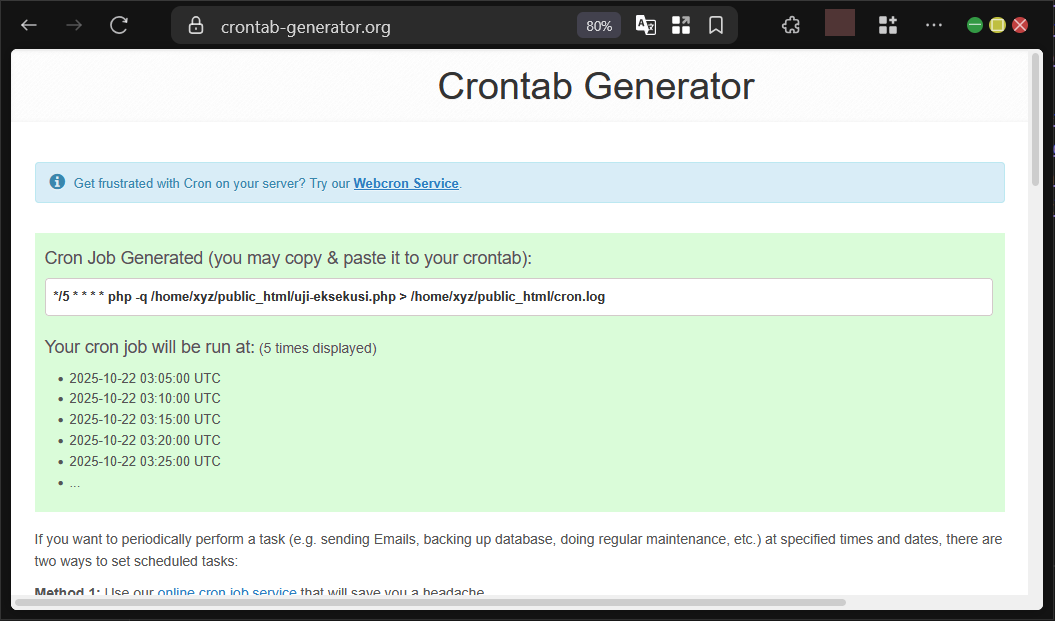Maximize window with the yellow button
This screenshot has height=621, width=1055.
click(997, 25)
